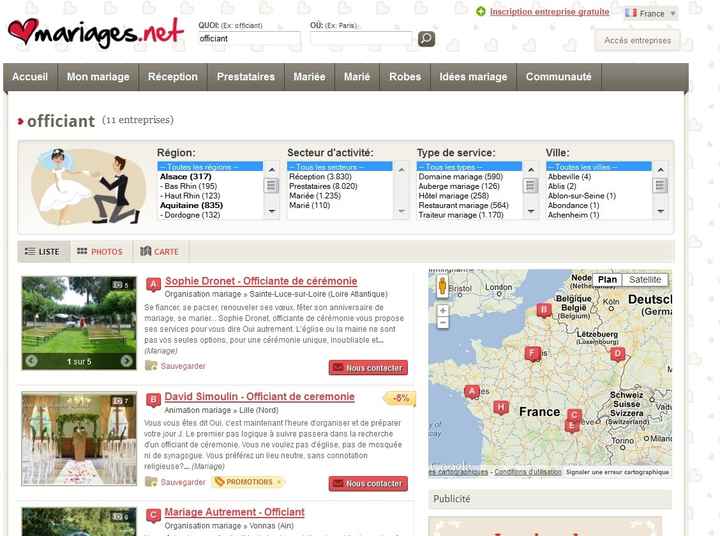Click the map marker D near Strasbourg

point(618,354)
